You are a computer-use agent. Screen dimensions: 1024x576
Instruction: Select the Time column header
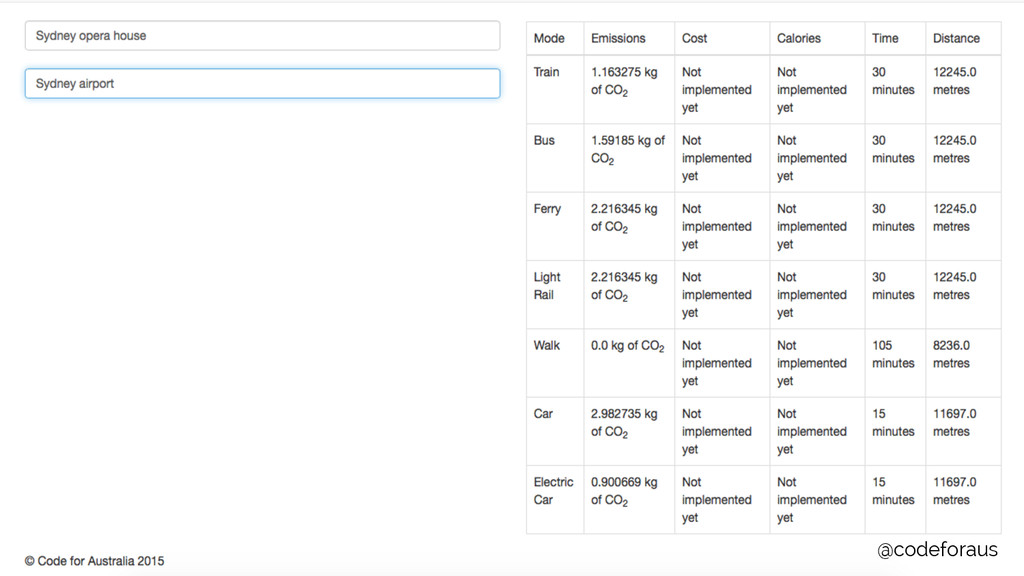click(x=885, y=38)
